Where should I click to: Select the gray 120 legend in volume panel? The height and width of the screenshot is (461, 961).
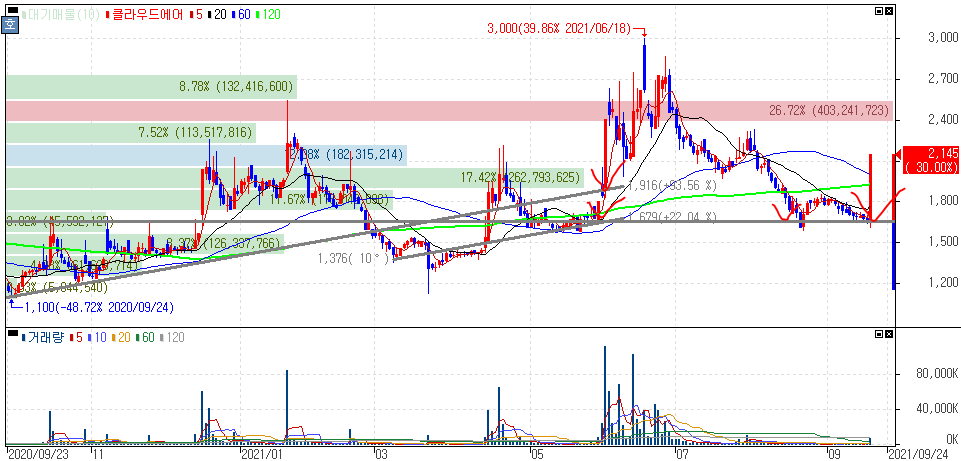tap(172, 337)
